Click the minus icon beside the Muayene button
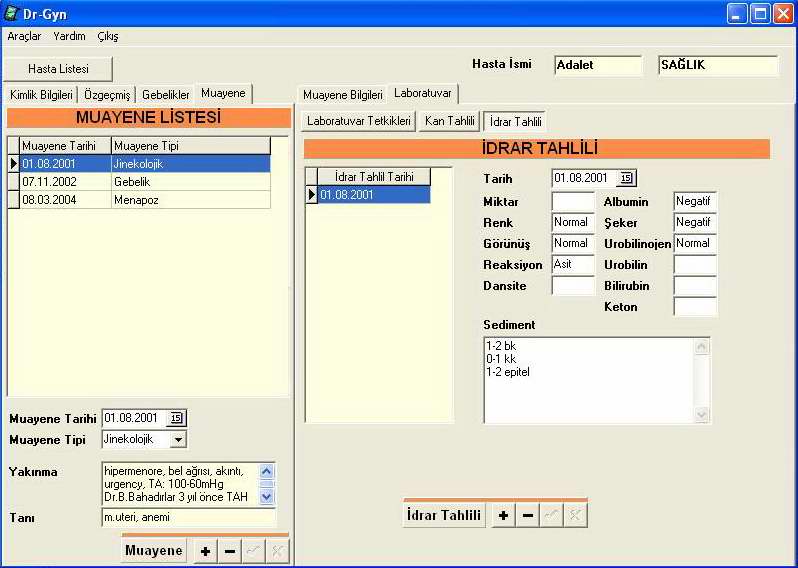The width and height of the screenshot is (798, 568). (x=230, y=551)
